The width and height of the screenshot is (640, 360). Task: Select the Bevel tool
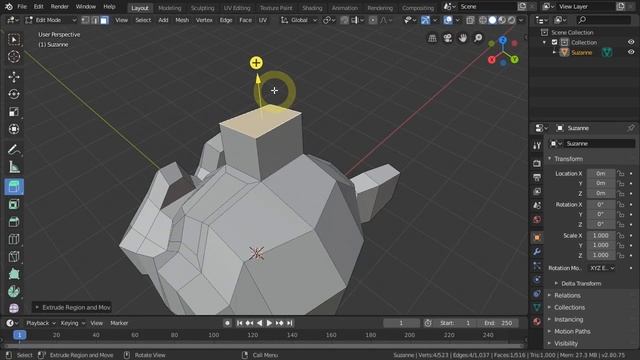pos(14,222)
